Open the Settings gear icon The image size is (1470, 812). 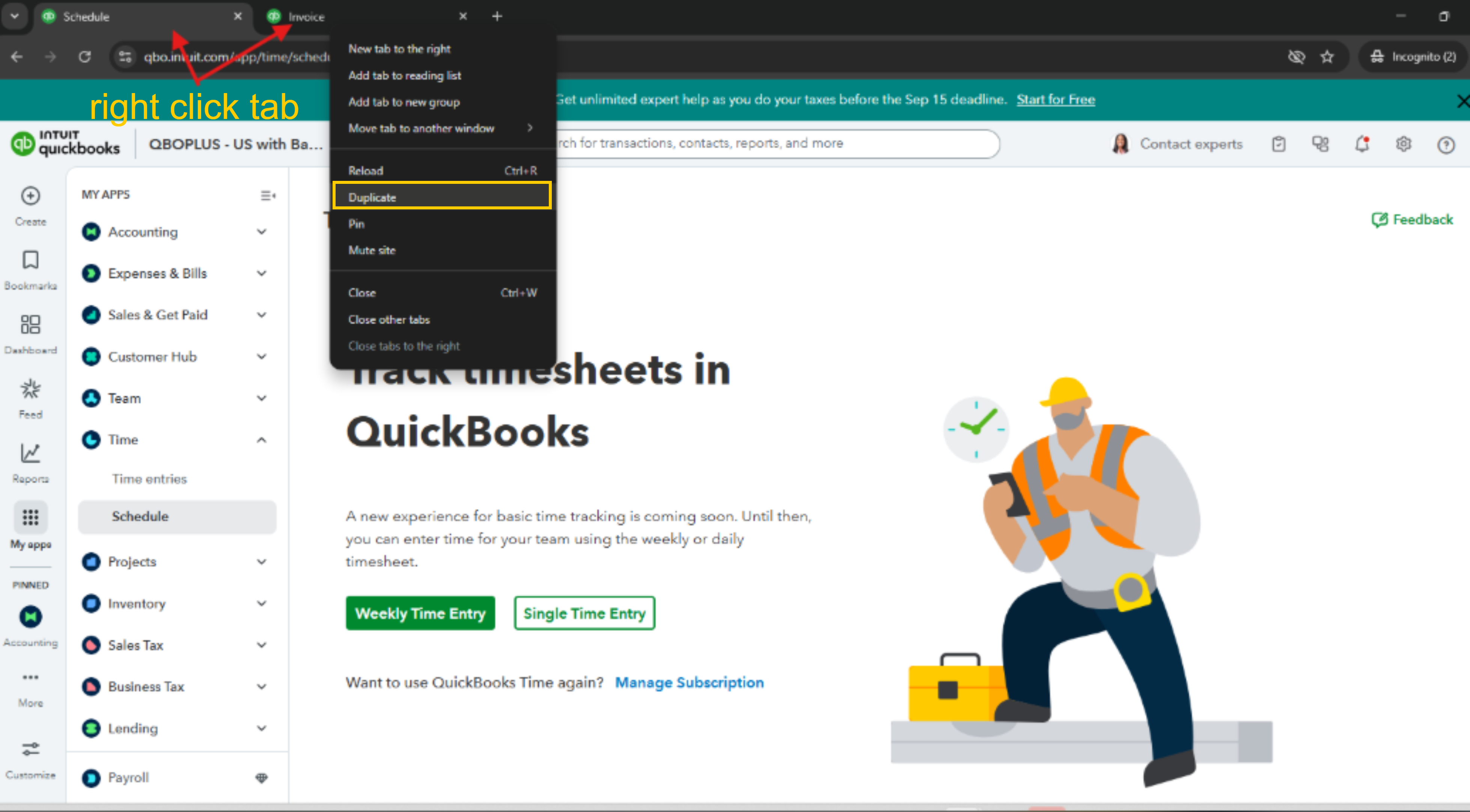1404,144
